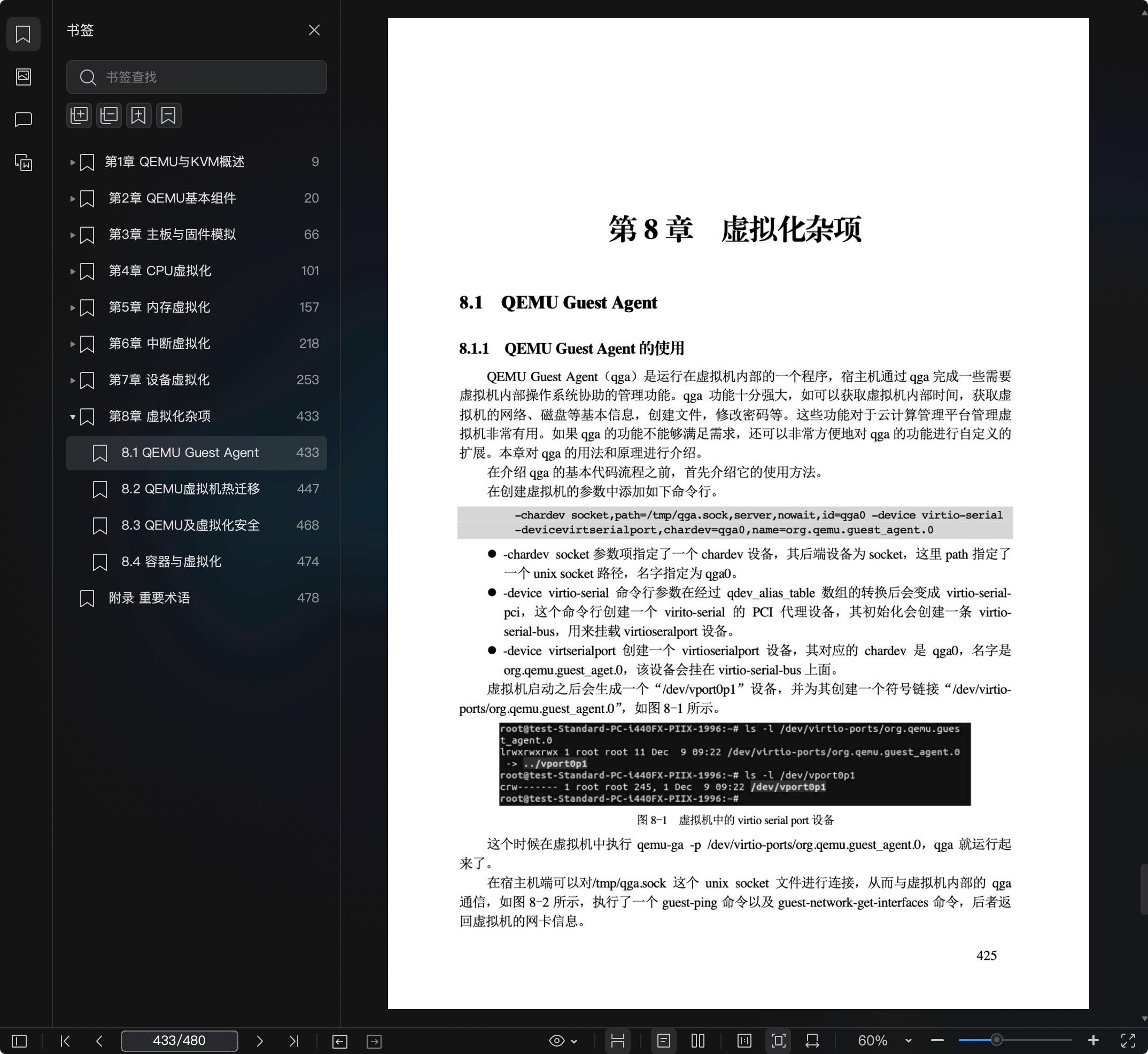
Task: Click the add bookmark icon
Action: pyautogui.click(x=138, y=115)
